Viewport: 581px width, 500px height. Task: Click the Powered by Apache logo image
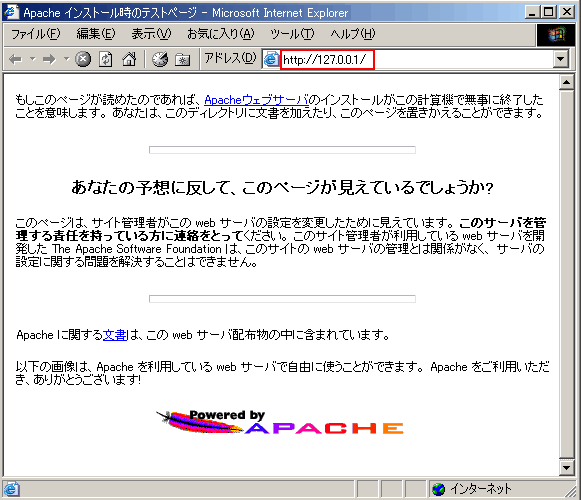pyautogui.click(x=280, y=422)
